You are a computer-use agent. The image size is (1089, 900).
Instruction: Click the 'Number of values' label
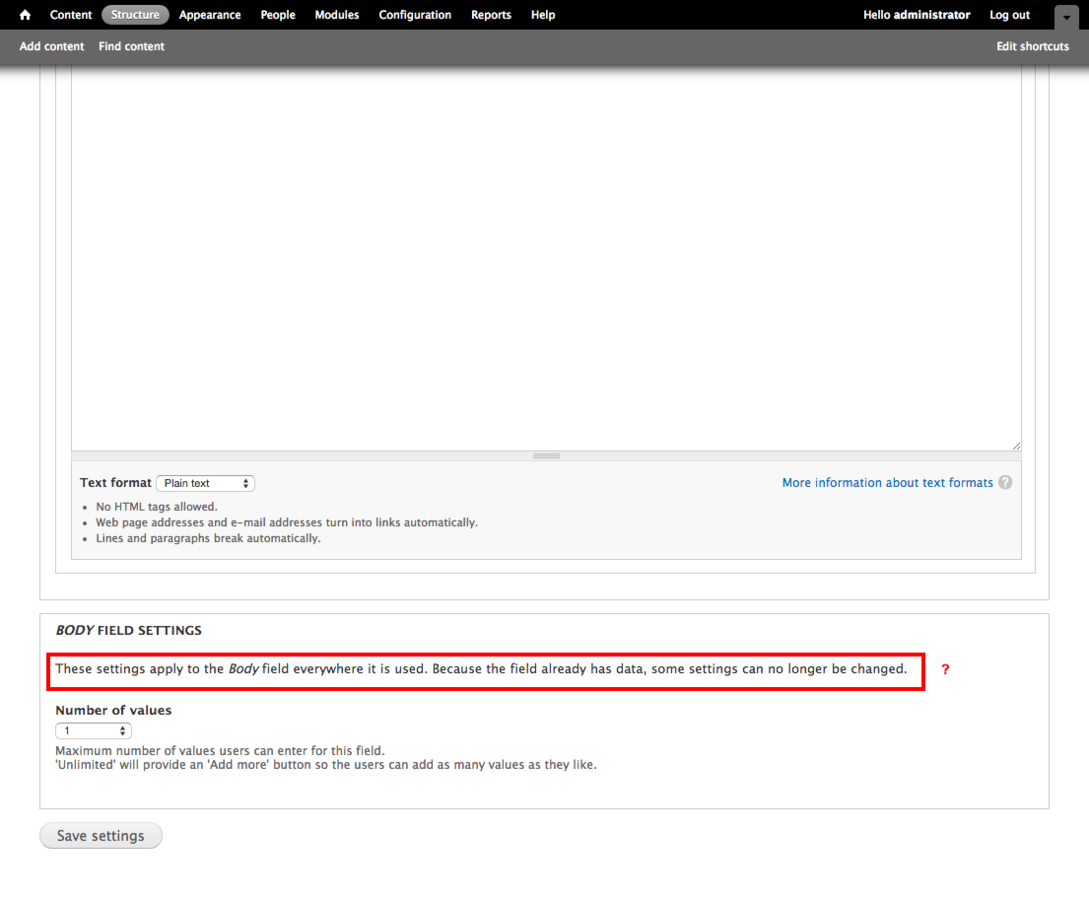(113, 710)
